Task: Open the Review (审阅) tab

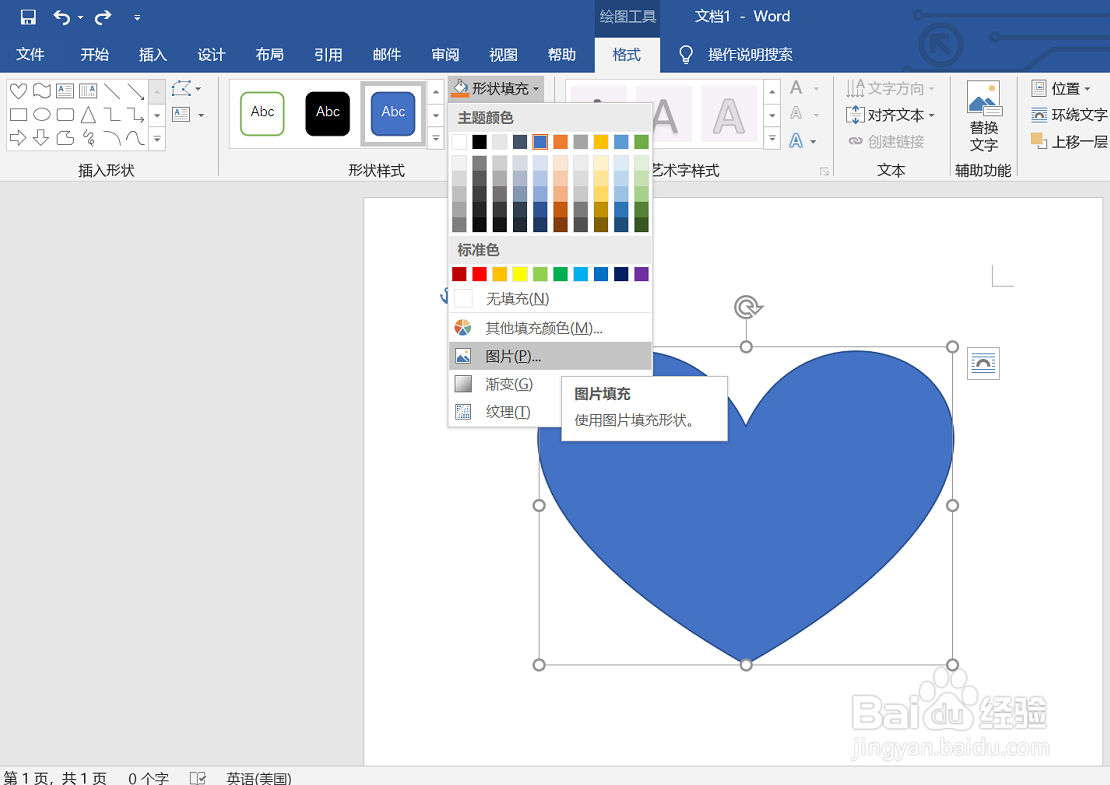Action: [x=445, y=55]
